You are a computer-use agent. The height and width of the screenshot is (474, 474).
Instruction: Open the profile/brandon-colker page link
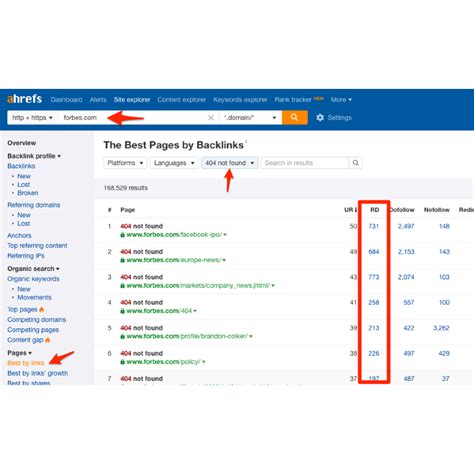[187, 336]
